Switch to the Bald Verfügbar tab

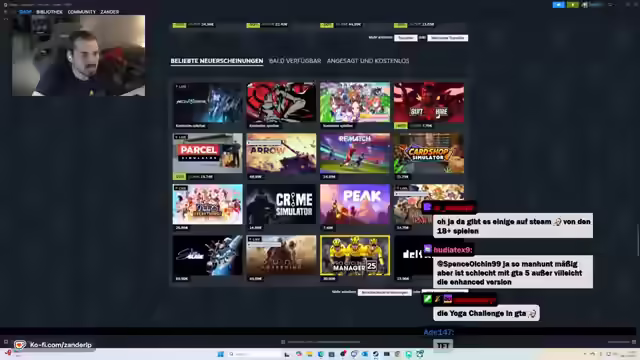point(295,61)
